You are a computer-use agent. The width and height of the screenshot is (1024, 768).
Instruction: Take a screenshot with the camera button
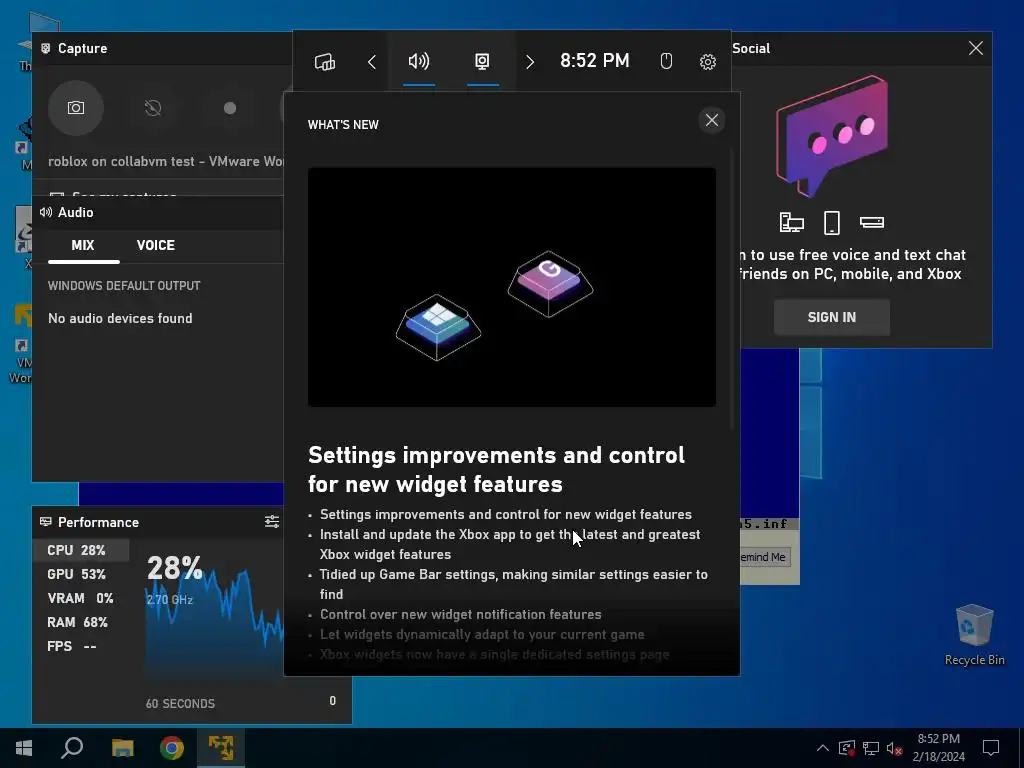tap(76, 108)
